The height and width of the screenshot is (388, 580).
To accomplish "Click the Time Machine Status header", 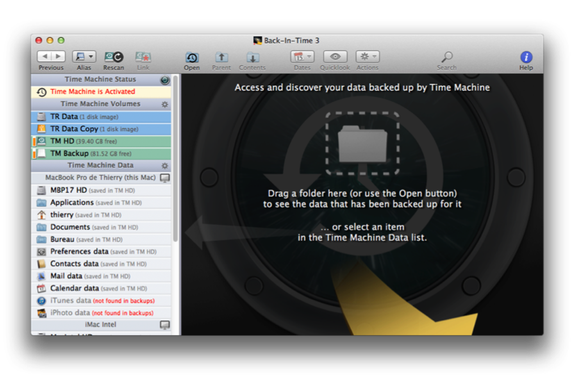I will [x=101, y=79].
